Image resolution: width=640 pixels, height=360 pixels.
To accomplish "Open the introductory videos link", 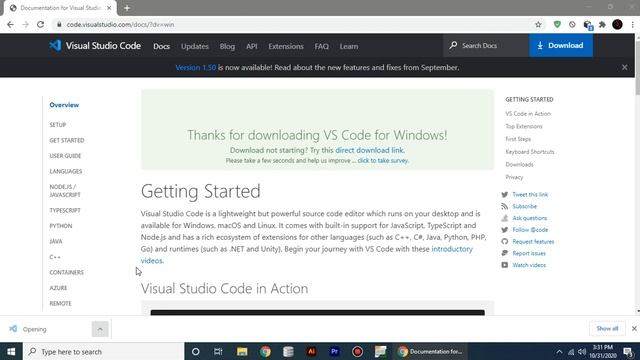I will pos(307,255).
